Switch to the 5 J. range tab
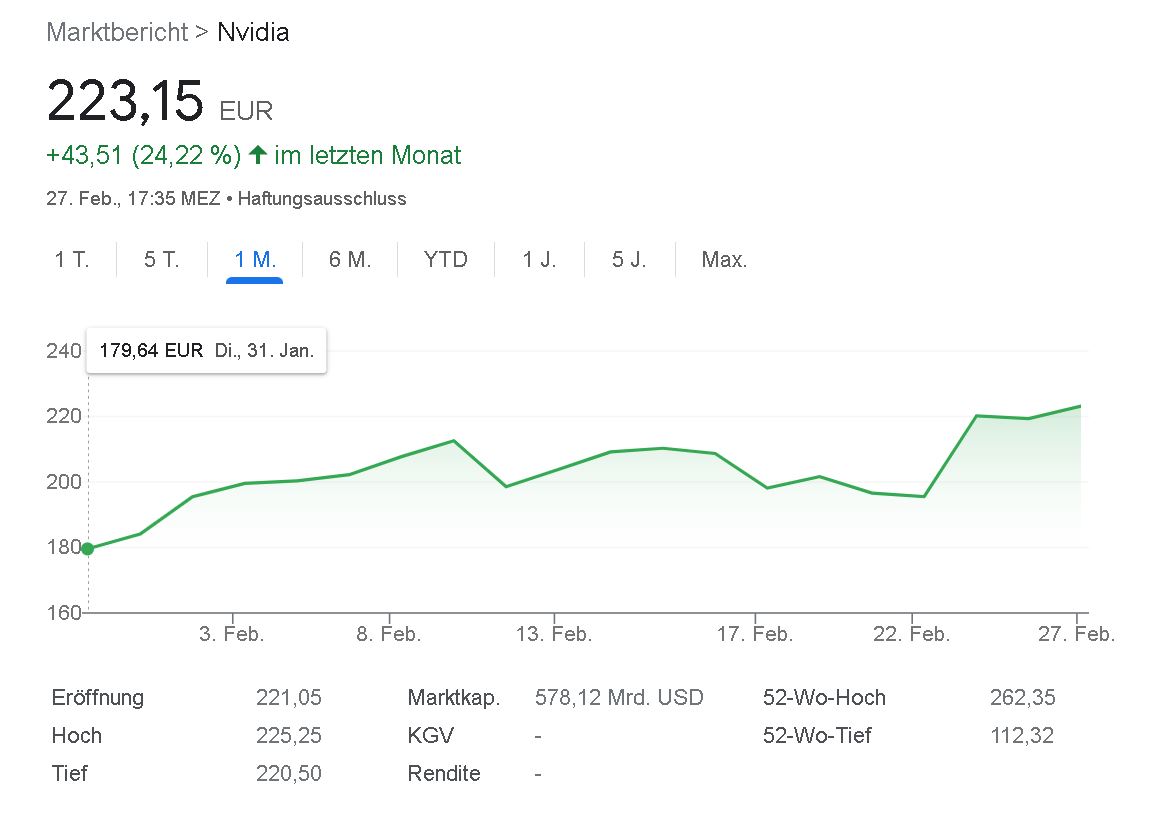 [629, 260]
